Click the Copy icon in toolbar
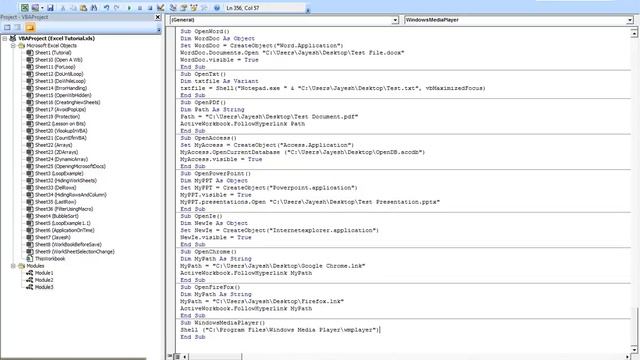Image resolution: width=640 pixels, height=360 pixels. coord(73,8)
